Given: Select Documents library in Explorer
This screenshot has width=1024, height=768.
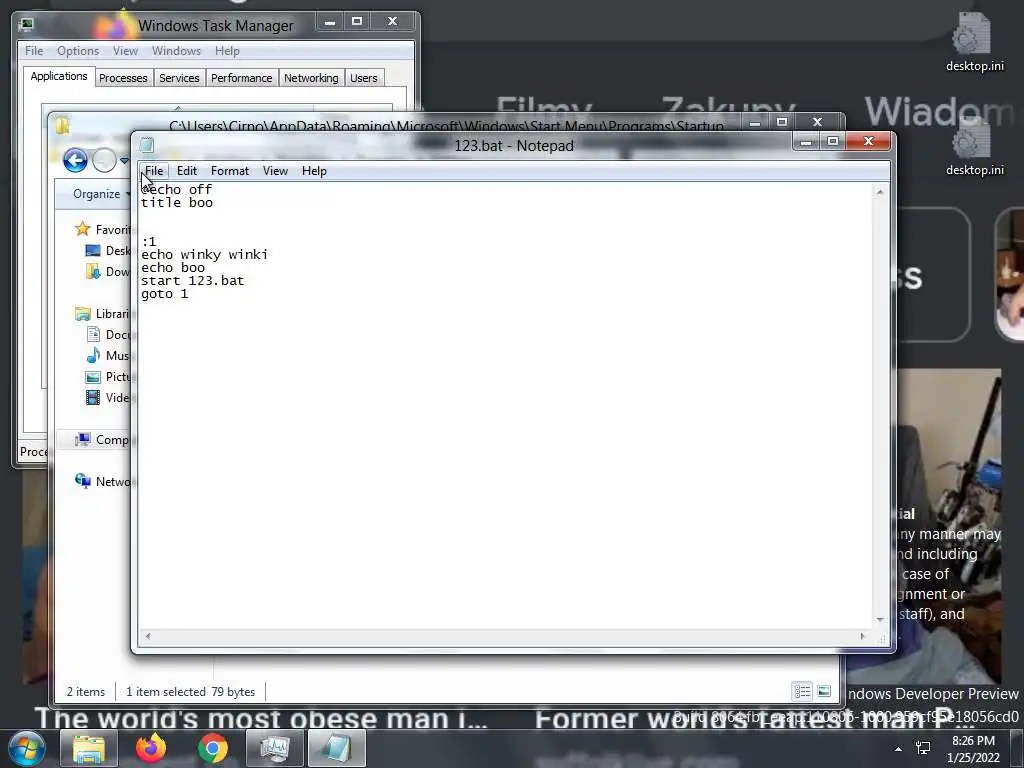Looking at the screenshot, I should click(108, 335).
